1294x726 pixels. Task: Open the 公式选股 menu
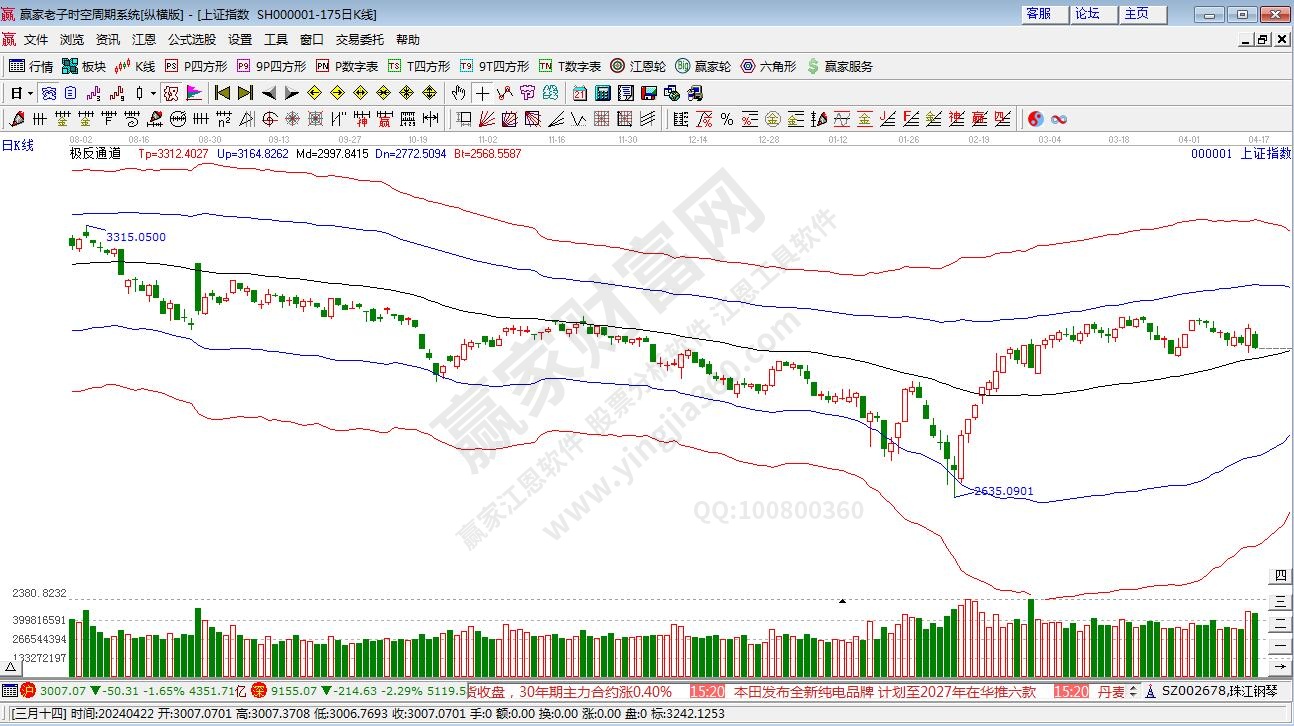click(x=191, y=40)
